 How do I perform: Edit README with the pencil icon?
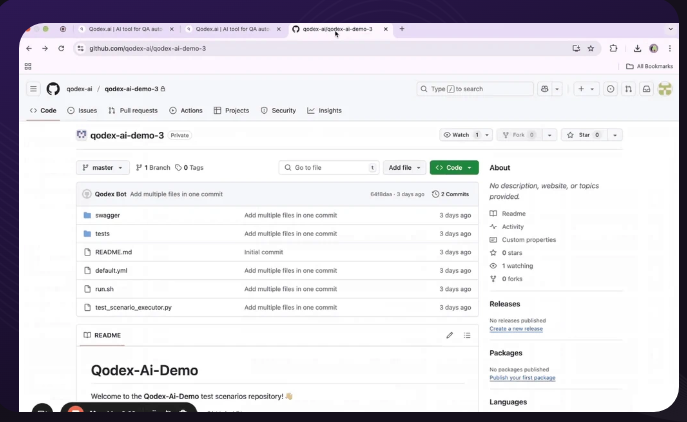tap(449, 335)
